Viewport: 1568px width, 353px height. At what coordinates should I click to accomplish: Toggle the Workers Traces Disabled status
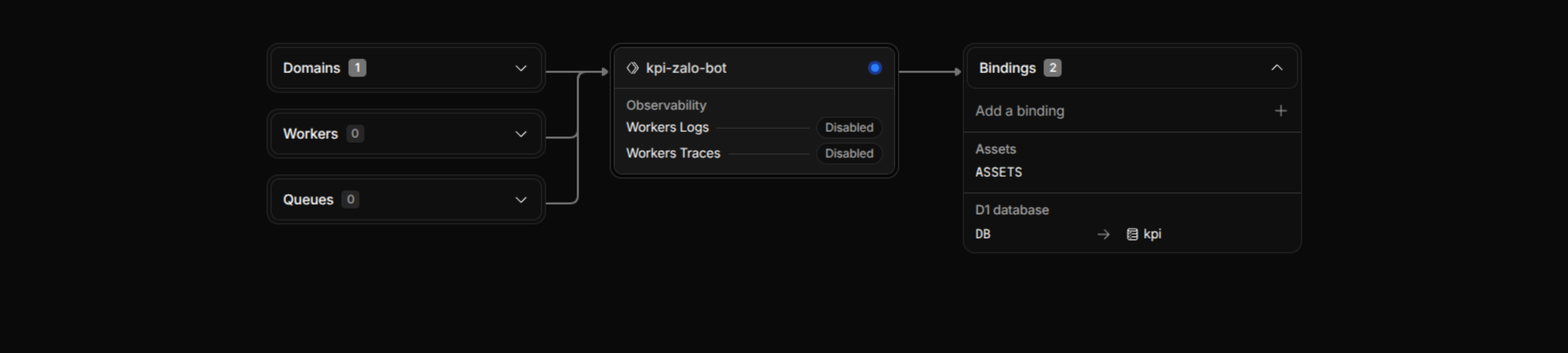pos(849,154)
